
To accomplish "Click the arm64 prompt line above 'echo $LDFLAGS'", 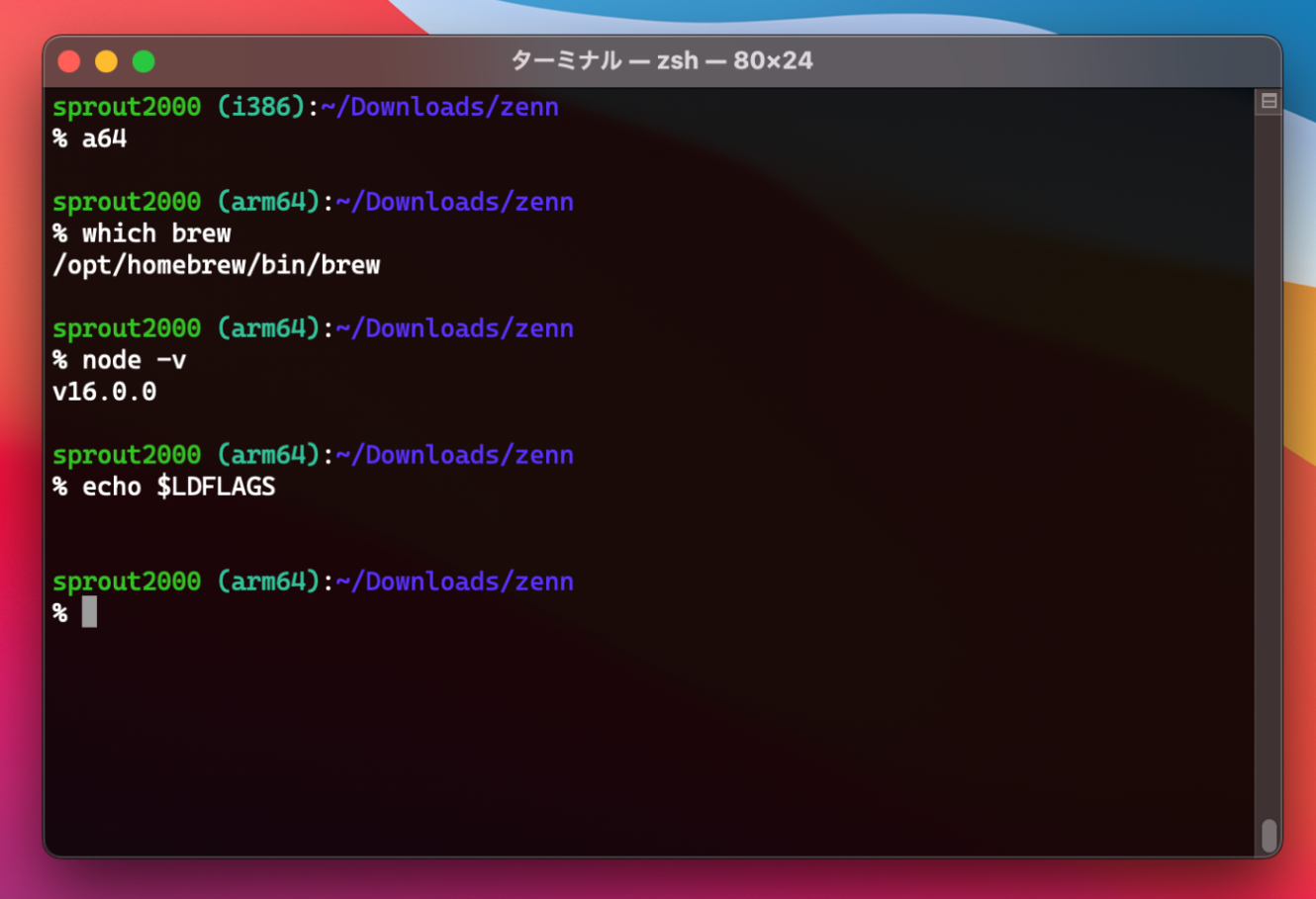I will pos(313,455).
